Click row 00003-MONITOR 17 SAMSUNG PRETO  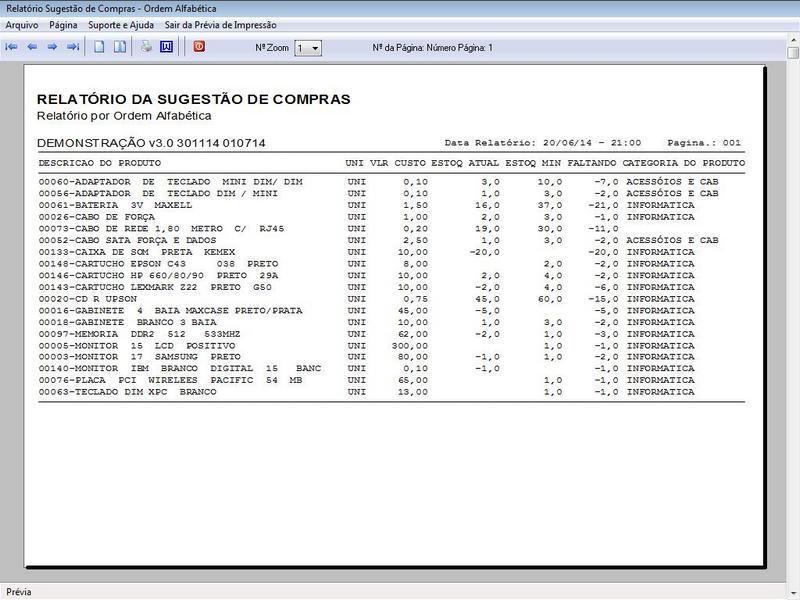pos(367,357)
